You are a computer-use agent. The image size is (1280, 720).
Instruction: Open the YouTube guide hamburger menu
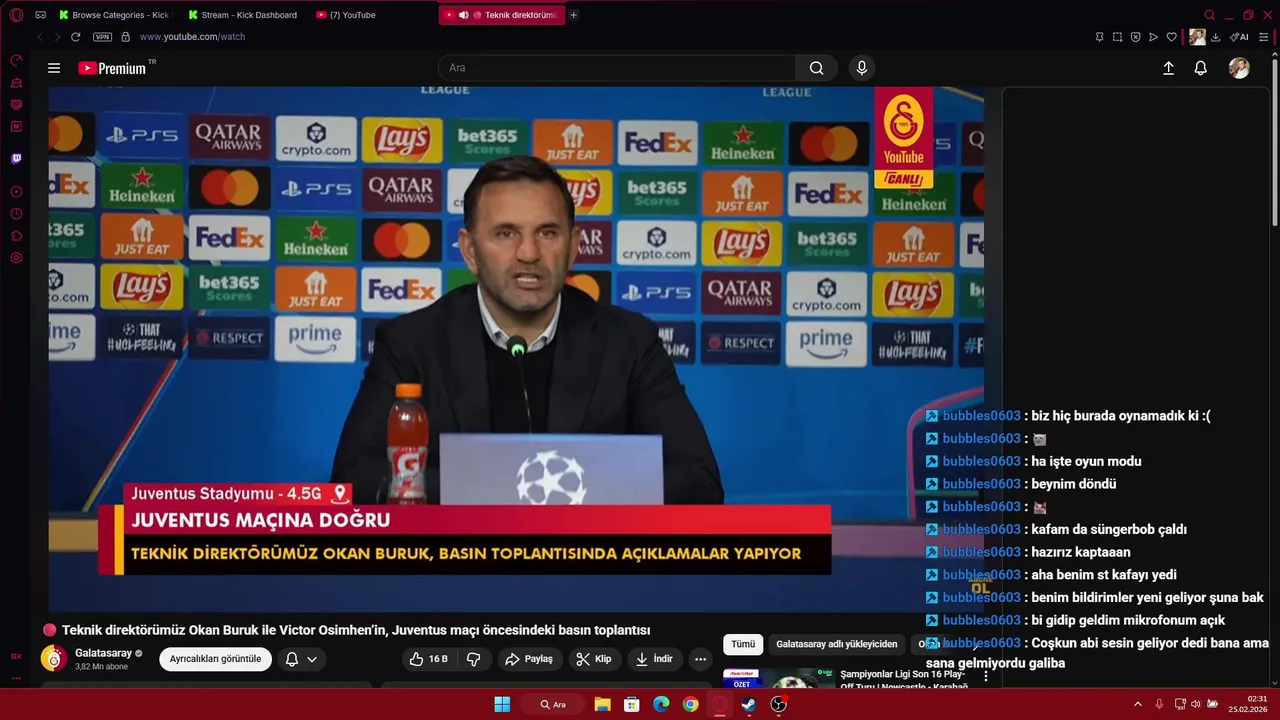(x=54, y=68)
